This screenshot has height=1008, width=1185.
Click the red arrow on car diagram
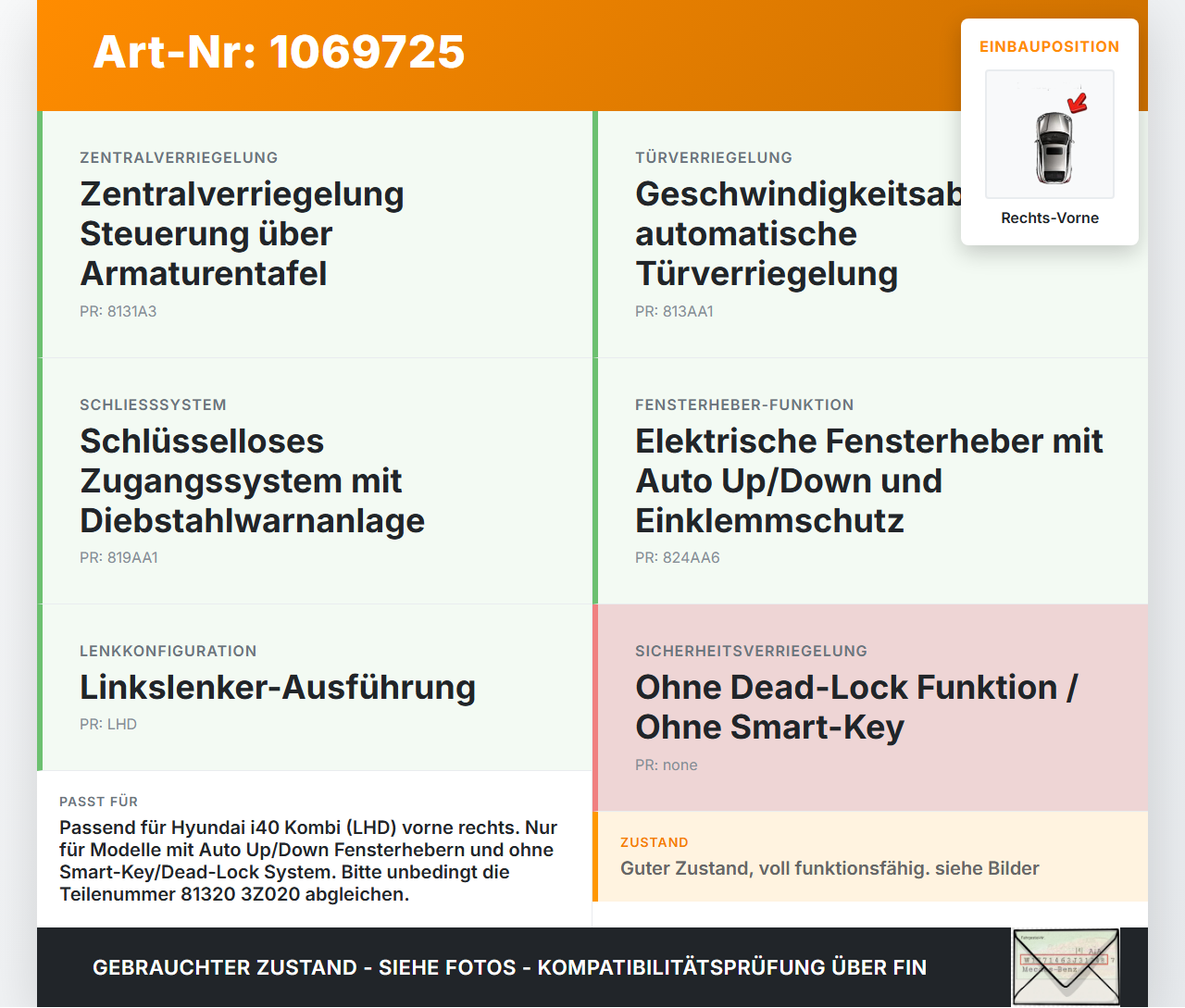[x=1077, y=102]
